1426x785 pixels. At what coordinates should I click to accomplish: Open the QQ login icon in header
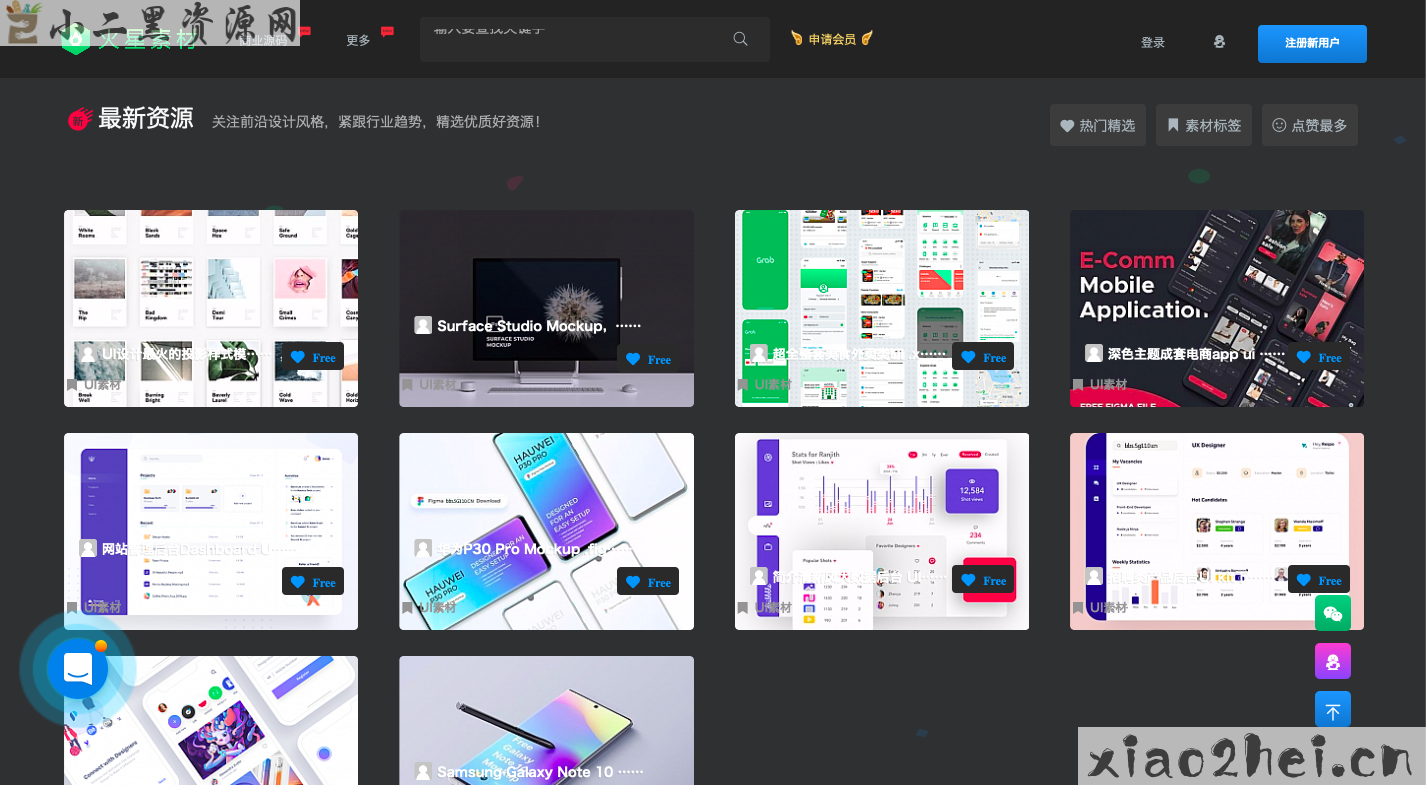click(1219, 42)
